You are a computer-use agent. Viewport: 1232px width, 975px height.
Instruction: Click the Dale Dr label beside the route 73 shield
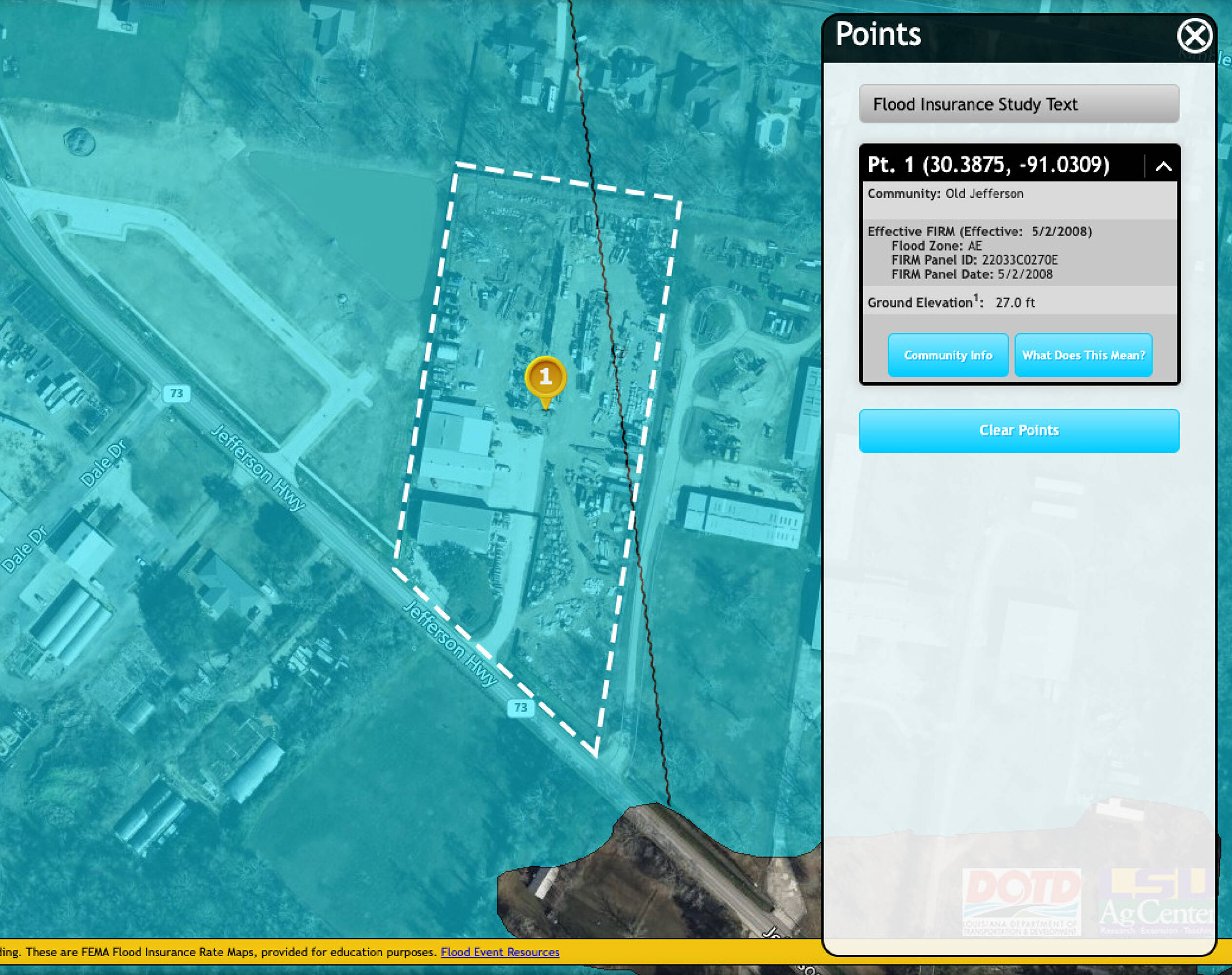[104, 464]
